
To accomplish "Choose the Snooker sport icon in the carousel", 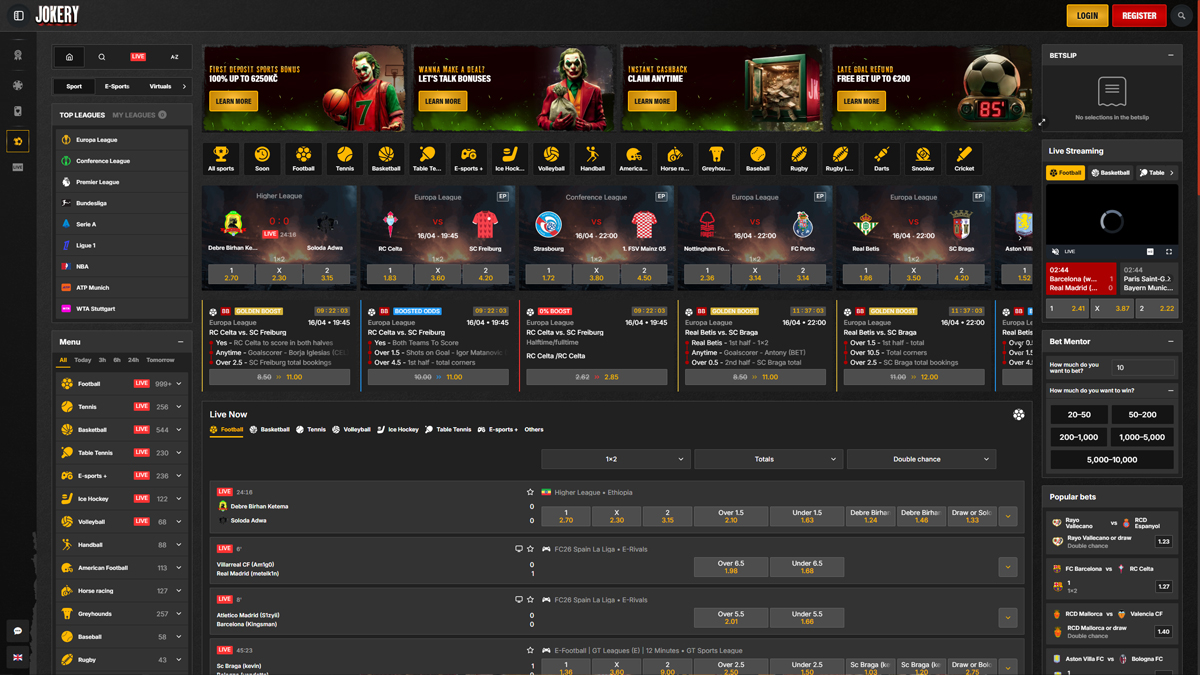I will (922, 158).
